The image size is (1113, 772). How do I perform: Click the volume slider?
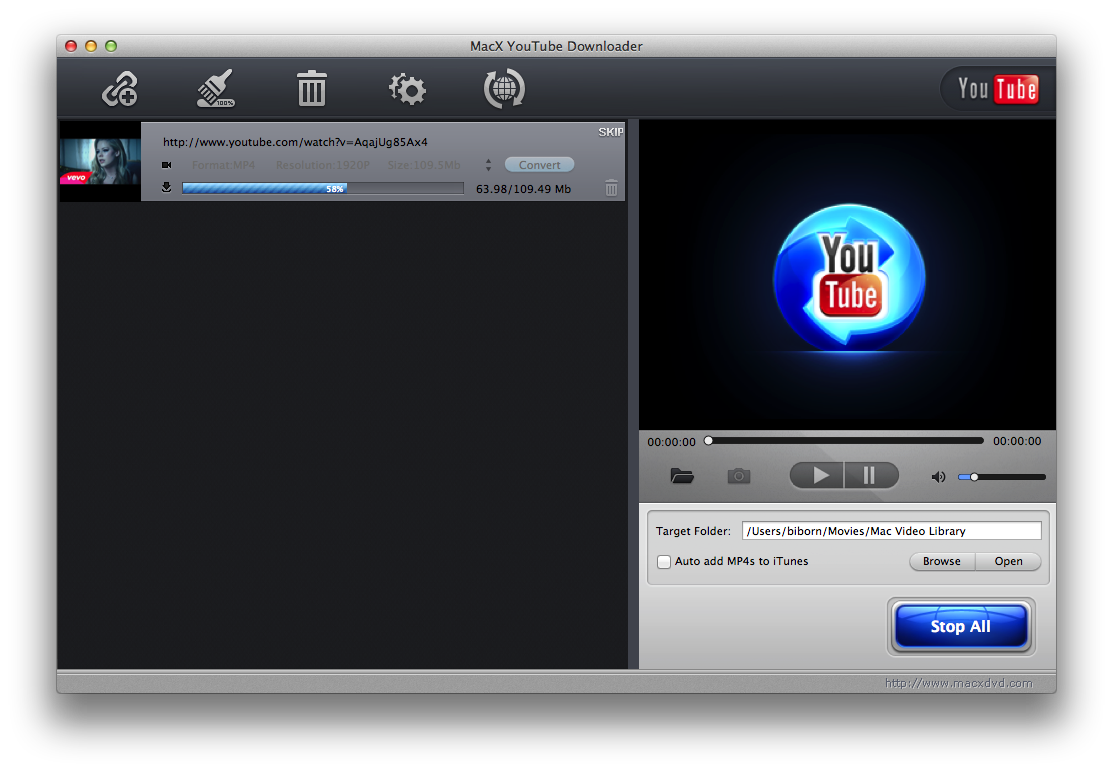[1002, 477]
